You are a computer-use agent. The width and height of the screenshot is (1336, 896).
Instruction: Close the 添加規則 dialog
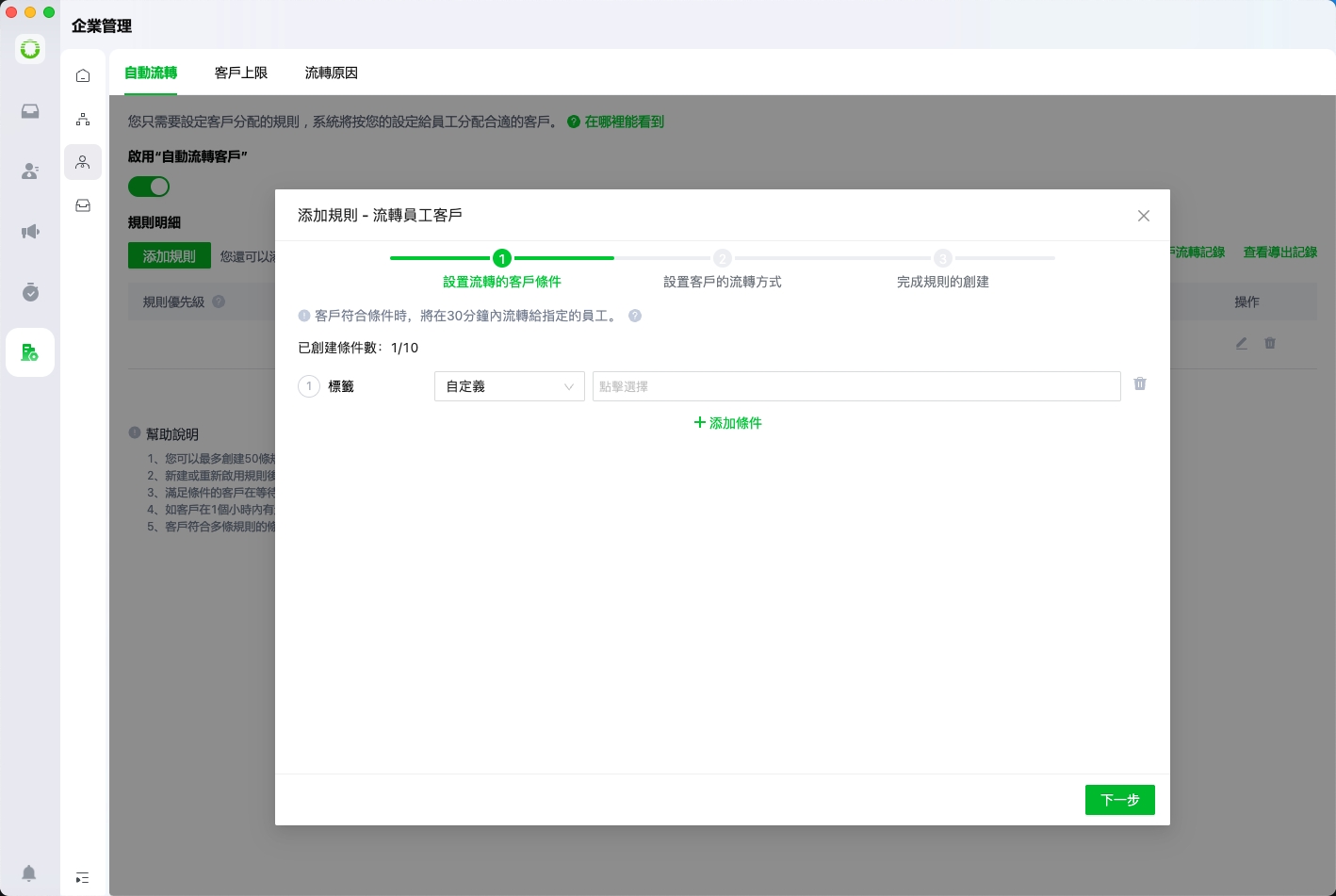pos(1144,216)
